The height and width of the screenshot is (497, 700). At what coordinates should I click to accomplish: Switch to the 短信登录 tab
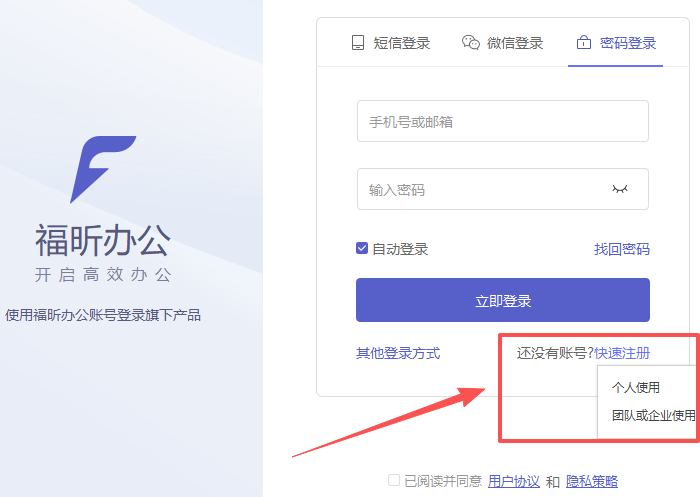[391, 43]
